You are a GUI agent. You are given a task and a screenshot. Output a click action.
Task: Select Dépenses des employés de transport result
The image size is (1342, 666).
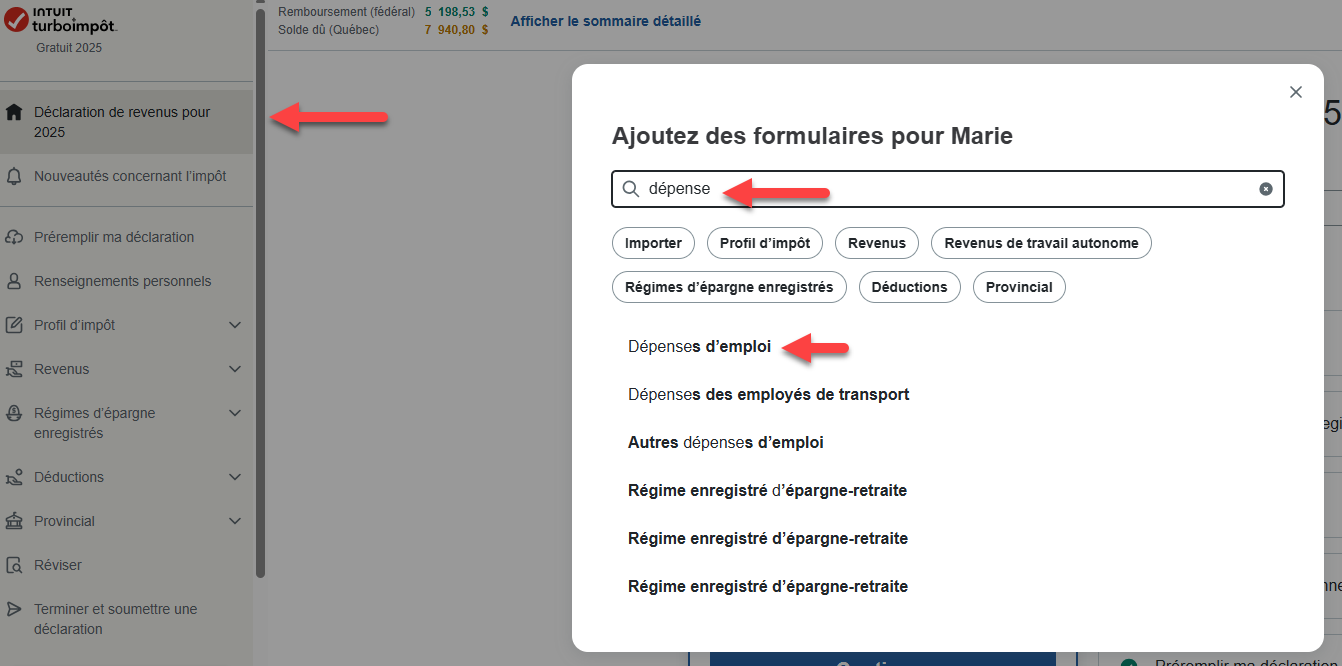coord(768,394)
